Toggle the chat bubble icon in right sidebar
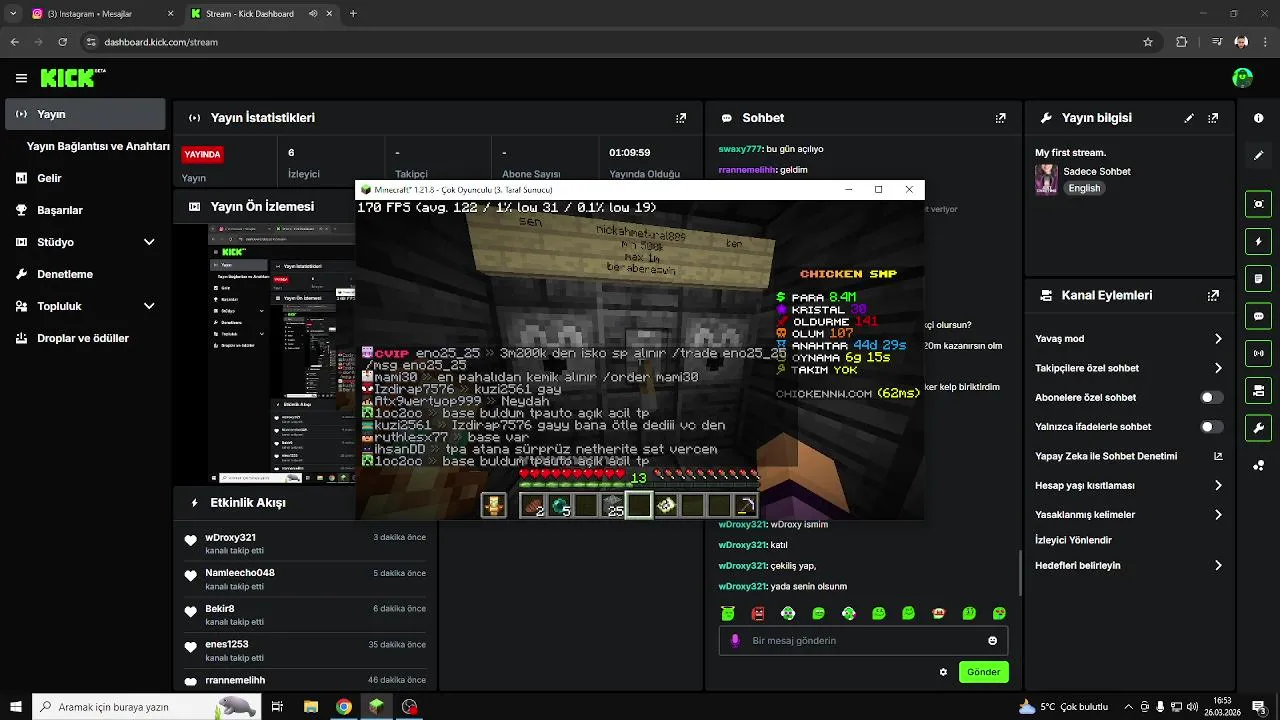This screenshot has width=1280, height=720. [x=1258, y=315]
